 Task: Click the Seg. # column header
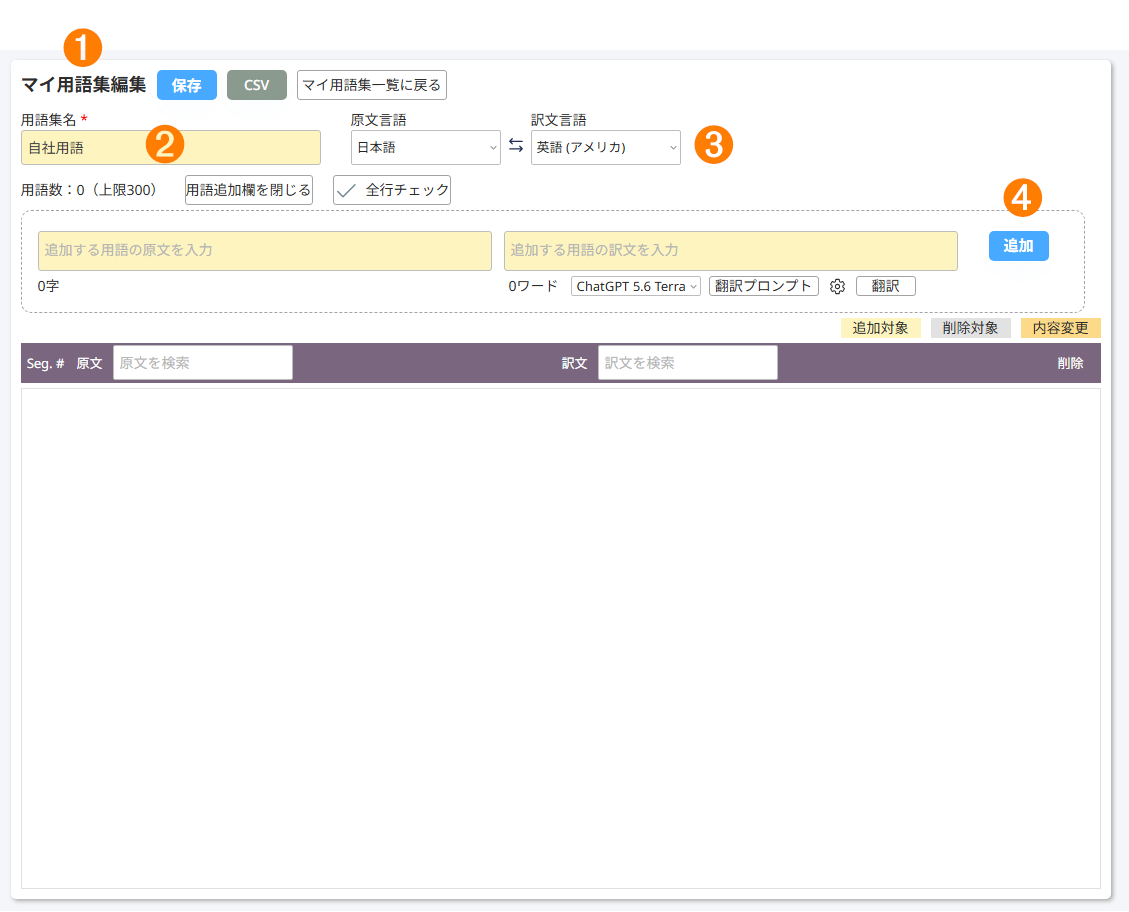click(x=45, y=364)
